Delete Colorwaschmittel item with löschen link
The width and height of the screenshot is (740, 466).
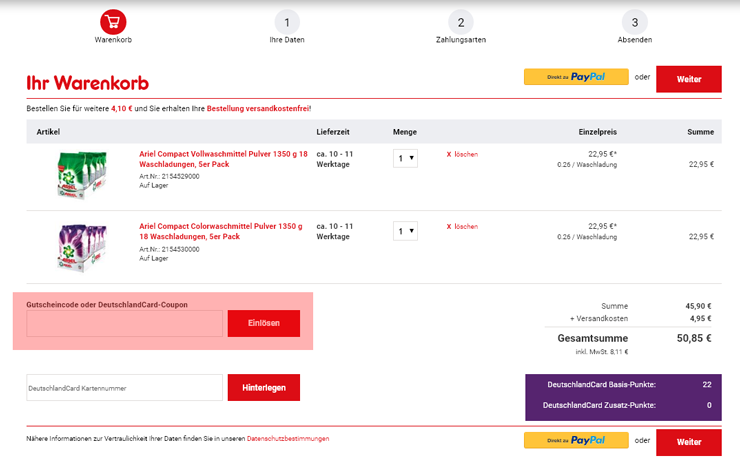coord(462,227)
